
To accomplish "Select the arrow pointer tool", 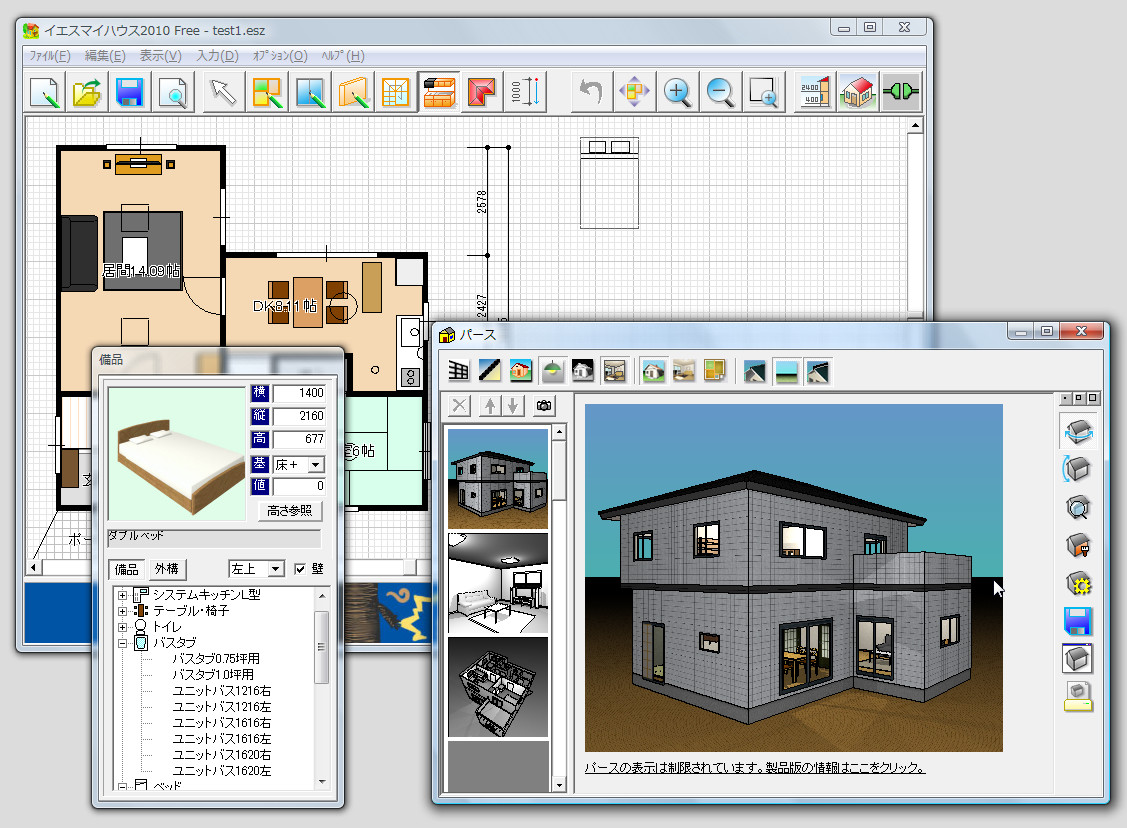I will pyautogui.click(x=223, y=92).
